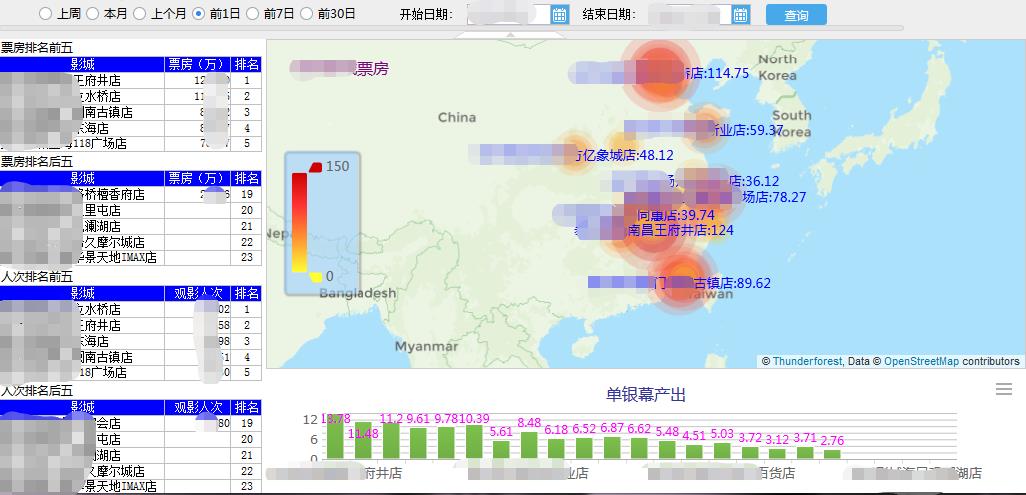Screen dimensions: 1026x495
Task: Click the heatmap hotspot labeled 114.75
Action: pyautogui.click(x=658, y=70)
